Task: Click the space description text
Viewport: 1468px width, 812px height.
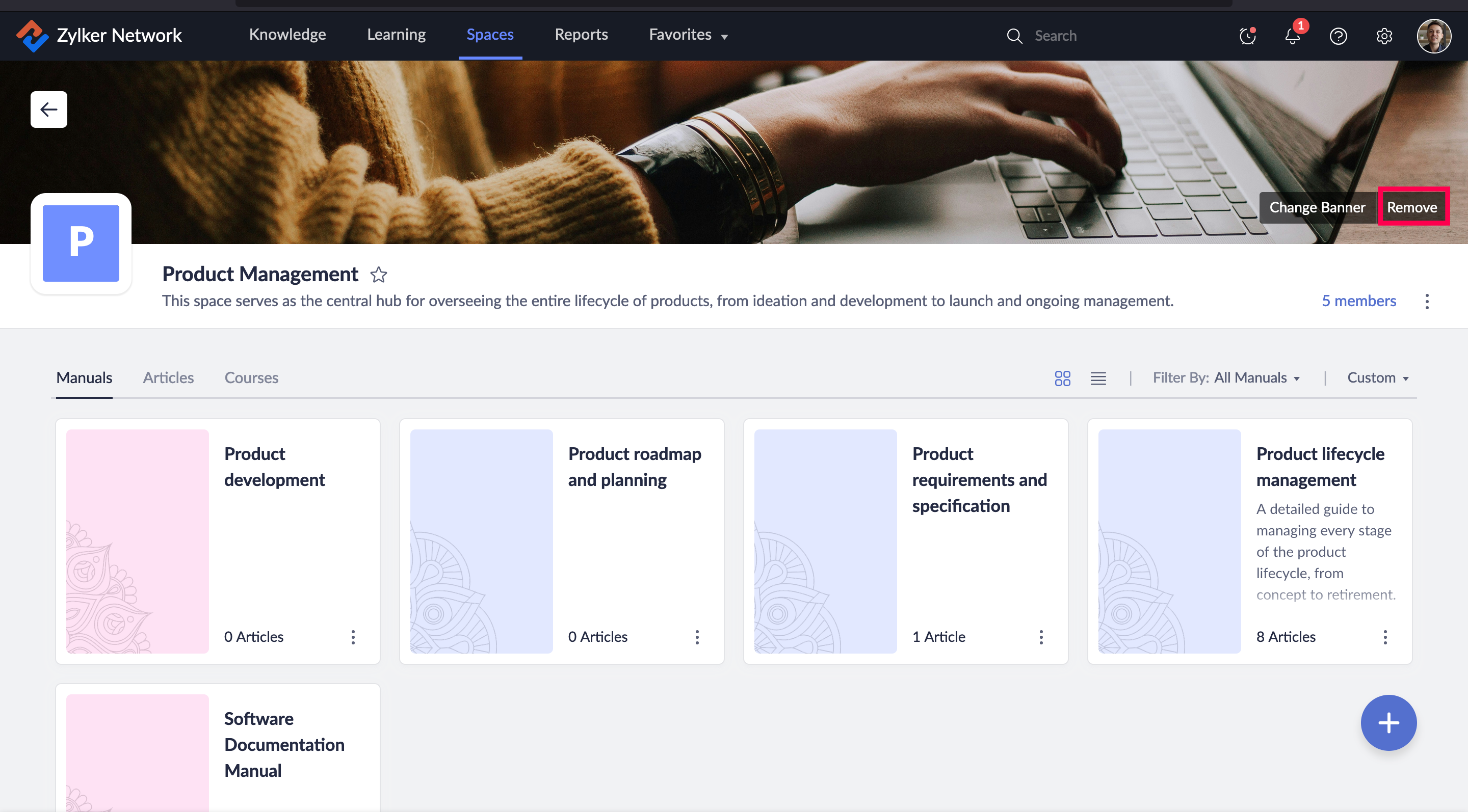Action: pyautogui.click(x=668, y=301)
